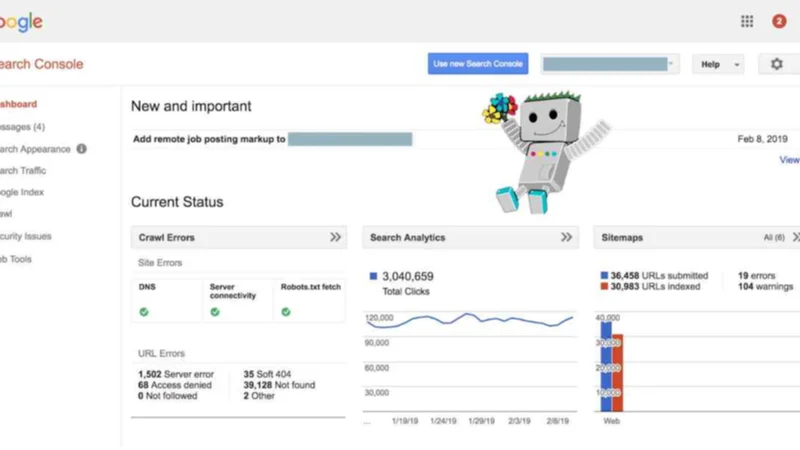800x450 pixels.
Task: Open Messages (4) in the sidebar
Action: tap(22, 127)
